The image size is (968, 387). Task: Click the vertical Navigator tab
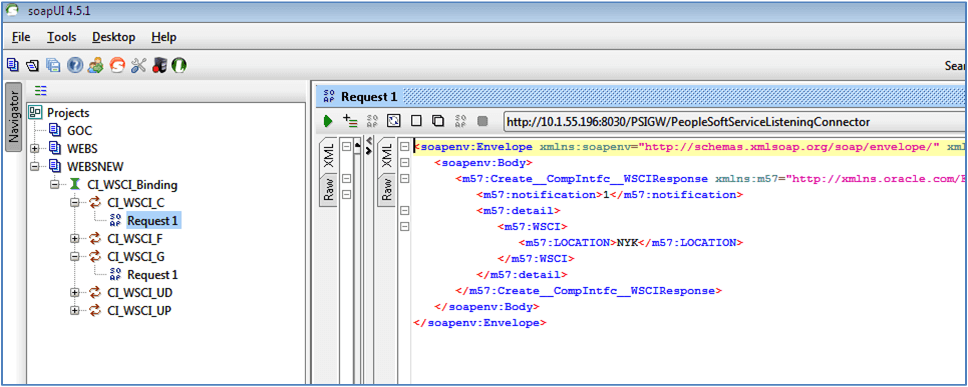pyautogui.click(x=14, y=117)
